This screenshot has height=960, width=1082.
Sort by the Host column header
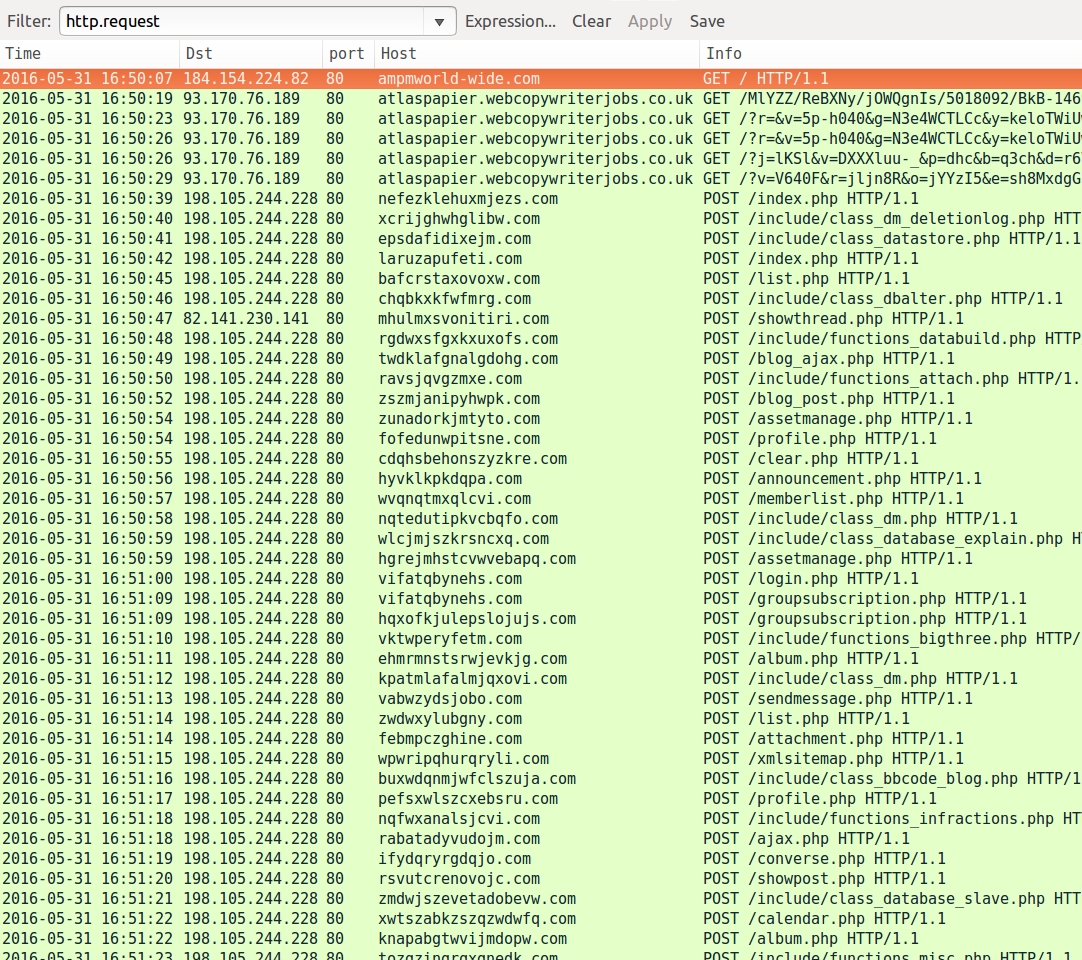click(535, 53)
